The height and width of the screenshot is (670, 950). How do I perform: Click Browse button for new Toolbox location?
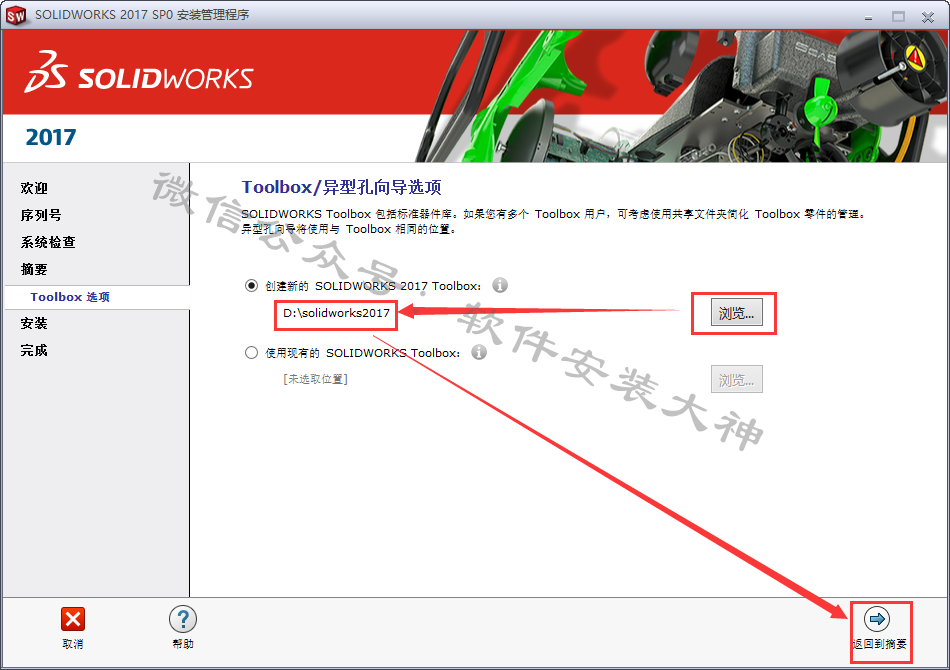(x=736, y=313)
